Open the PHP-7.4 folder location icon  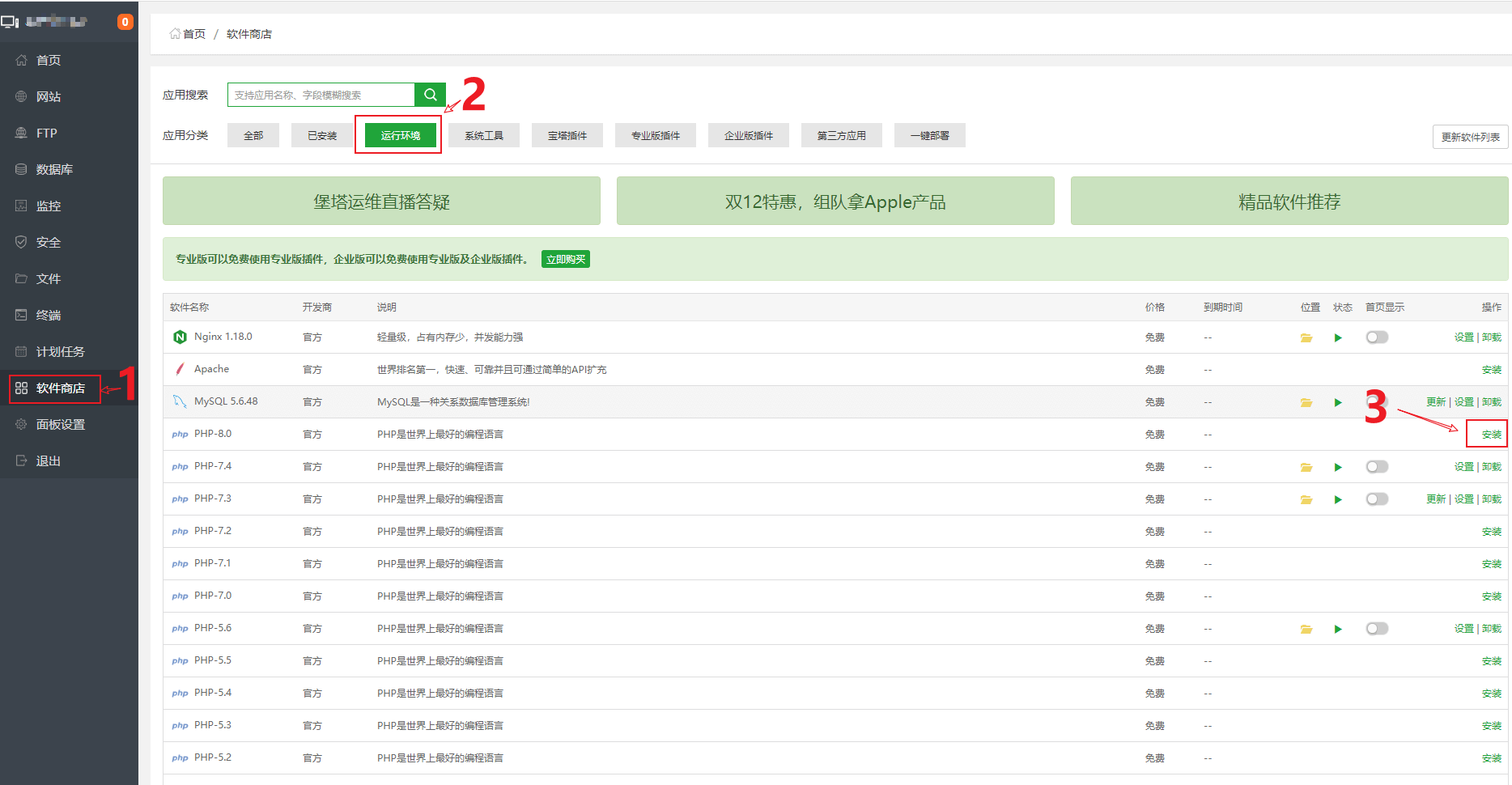pyautogui.click(x=1306, y=467)
